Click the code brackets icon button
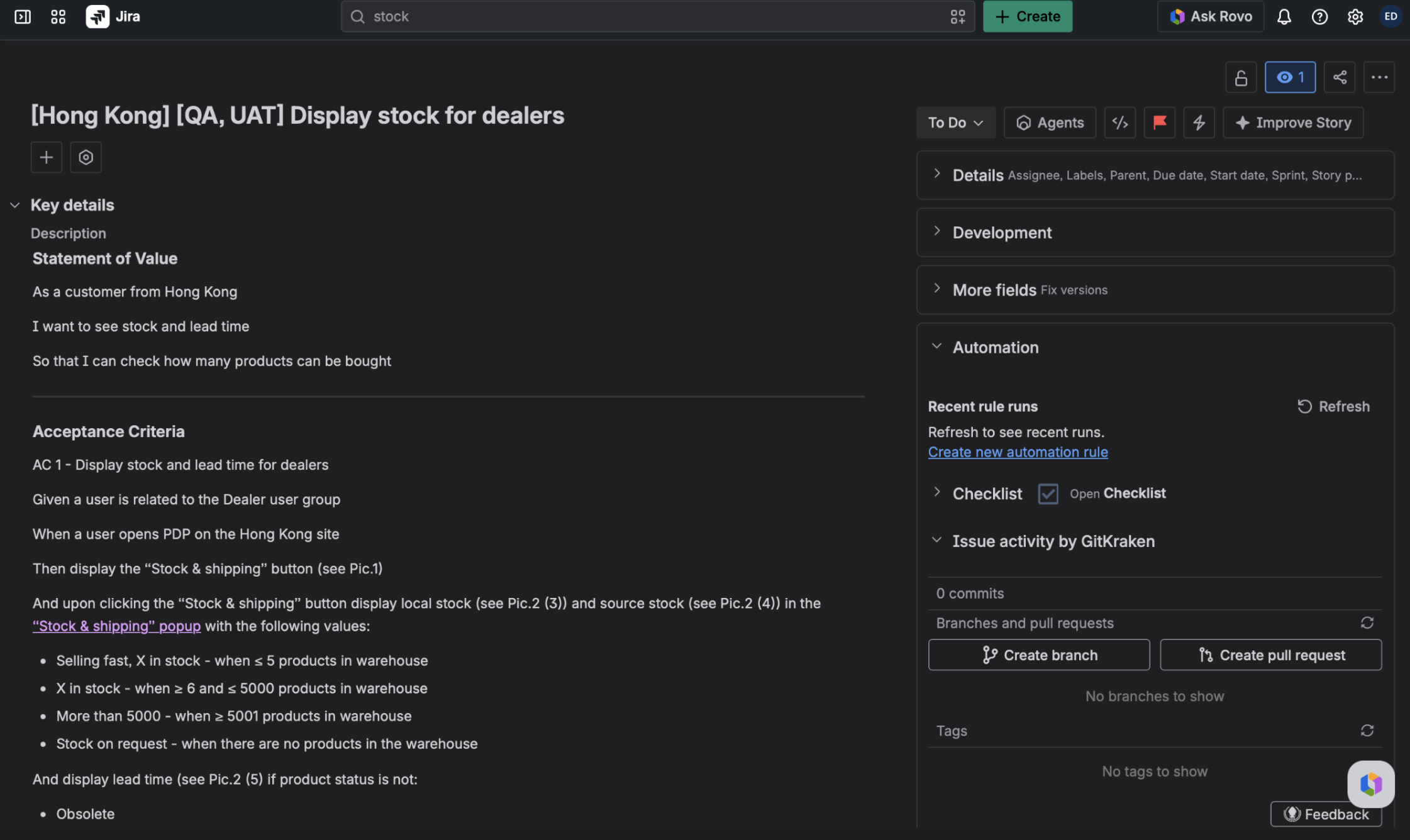This screenshot has width=1410, height=840. click(x=1120, y=123)
